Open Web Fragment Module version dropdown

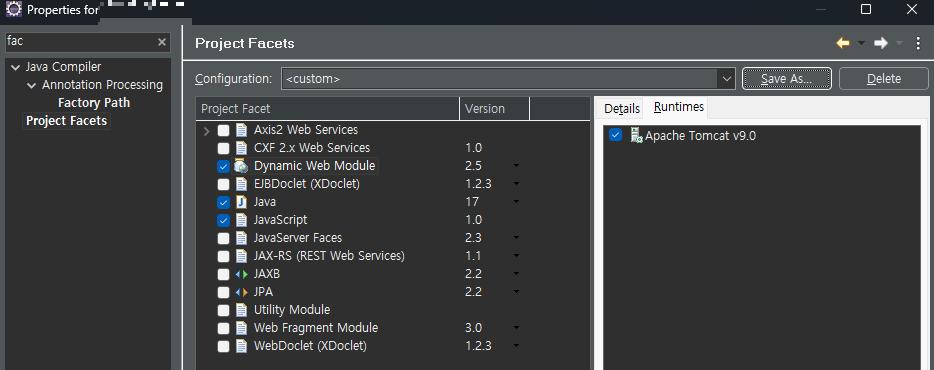[x=516, y=328]
